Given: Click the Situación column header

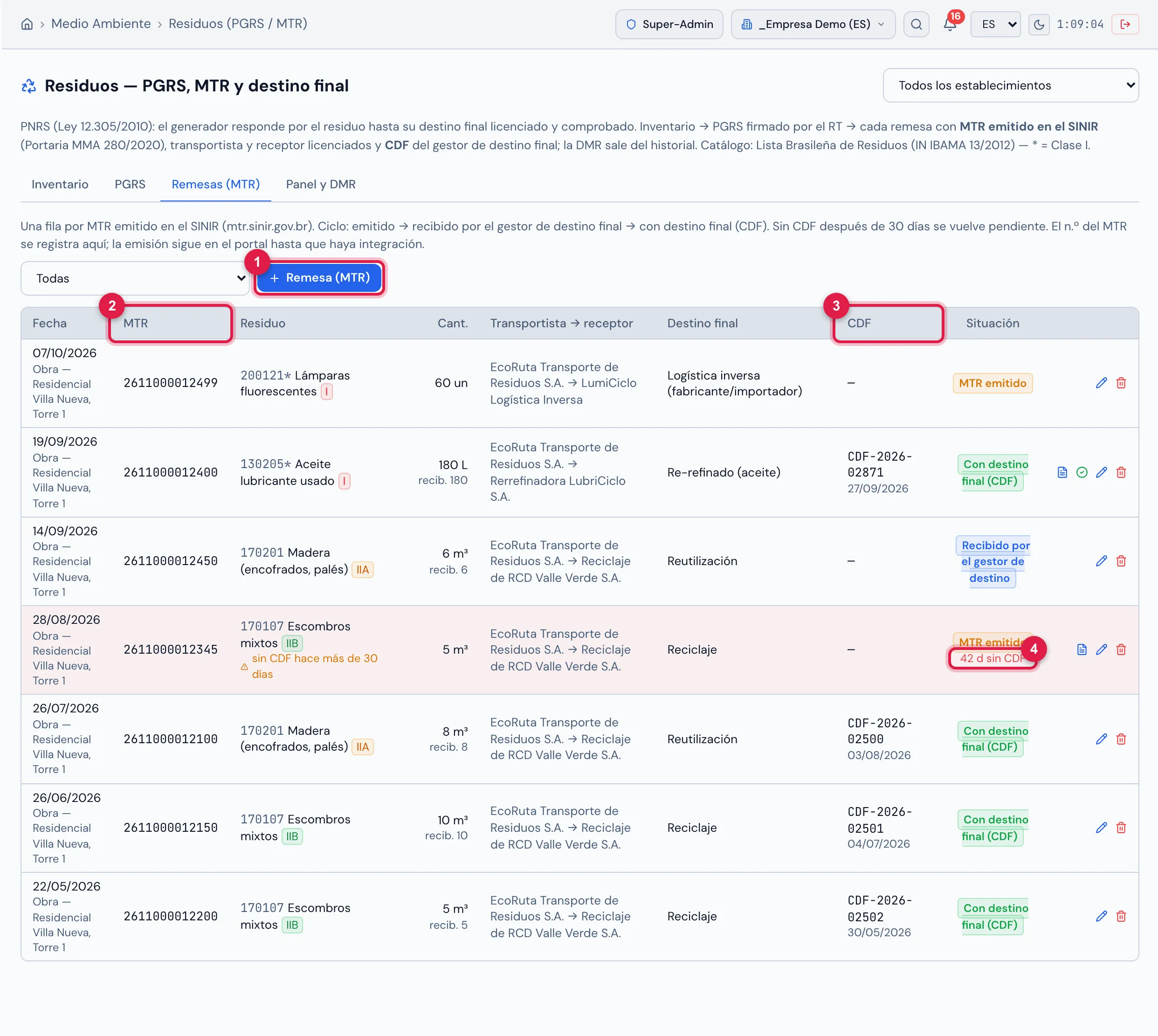Looking at the screenshot, I should pos(993,323).
